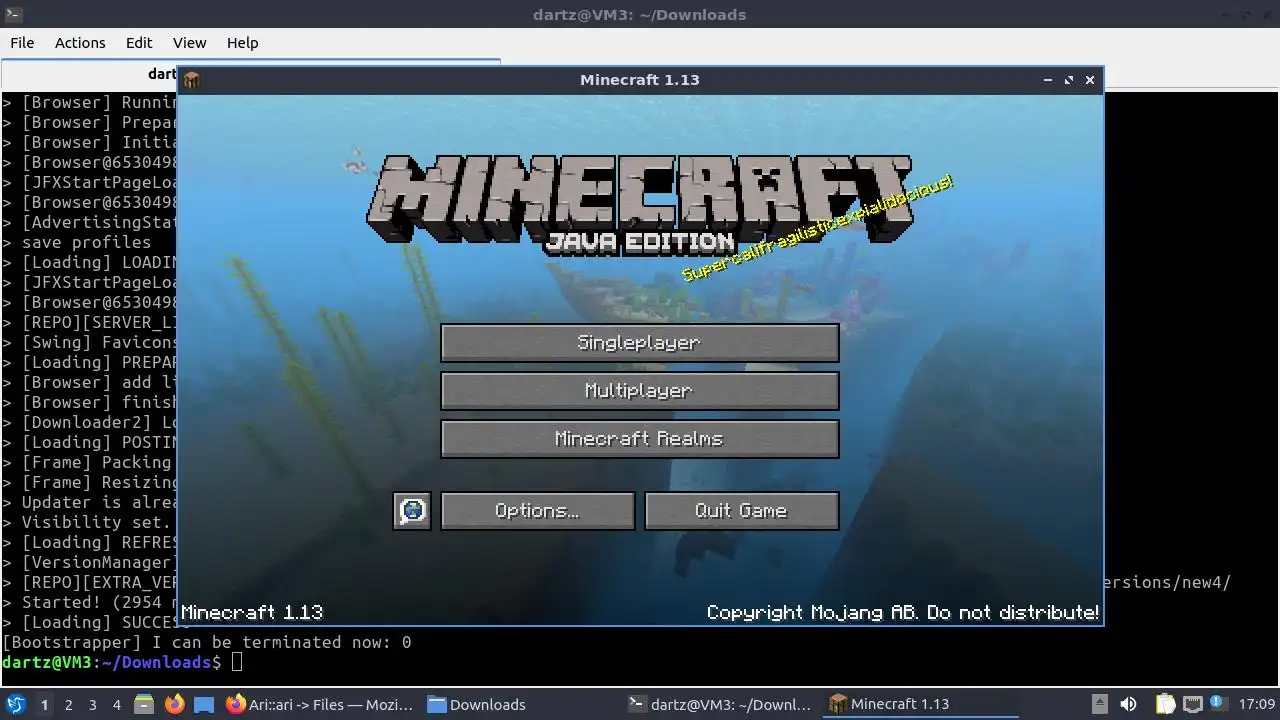The height and width of the screenshot is (720, 1280).
Task: Open the network connection tray icon
Action: point(1193,704)
